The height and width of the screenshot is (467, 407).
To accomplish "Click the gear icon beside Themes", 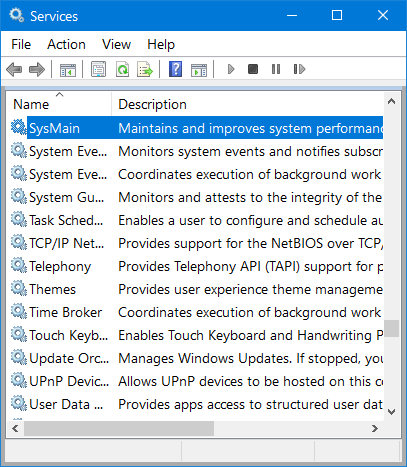I will [x=19, y=288].
